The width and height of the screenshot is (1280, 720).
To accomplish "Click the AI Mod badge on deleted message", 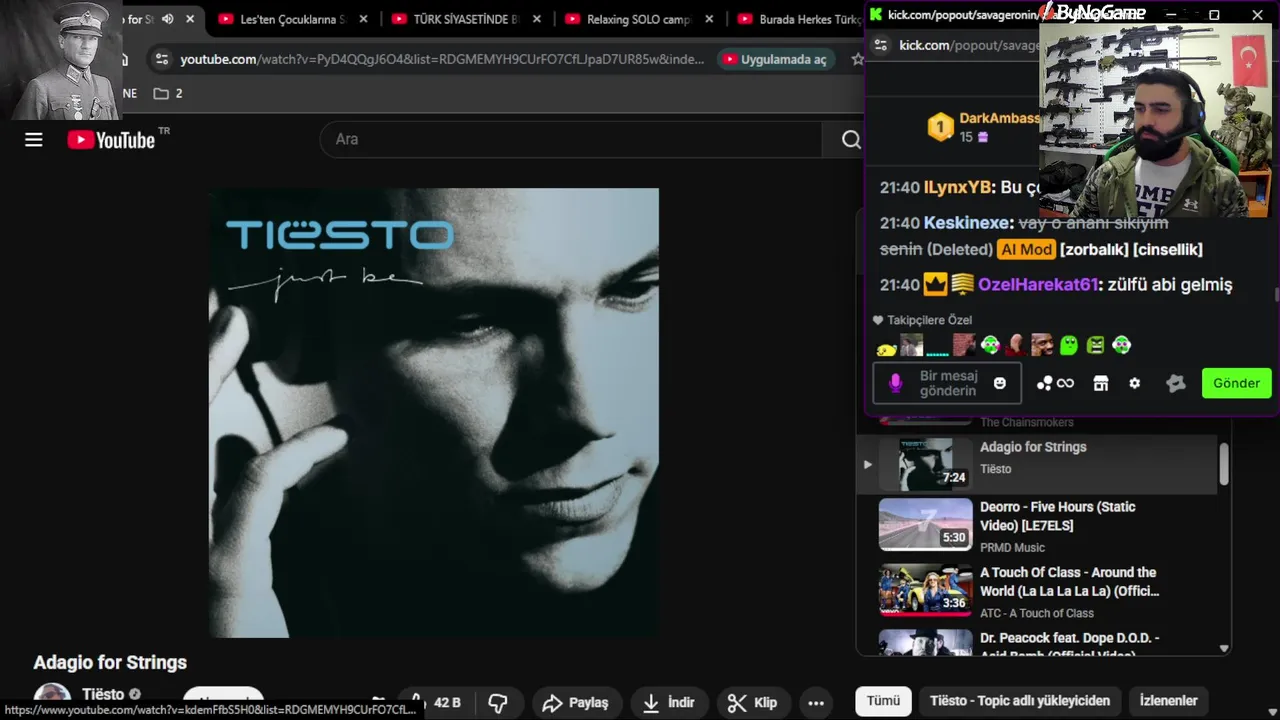I will point(1025,249).
